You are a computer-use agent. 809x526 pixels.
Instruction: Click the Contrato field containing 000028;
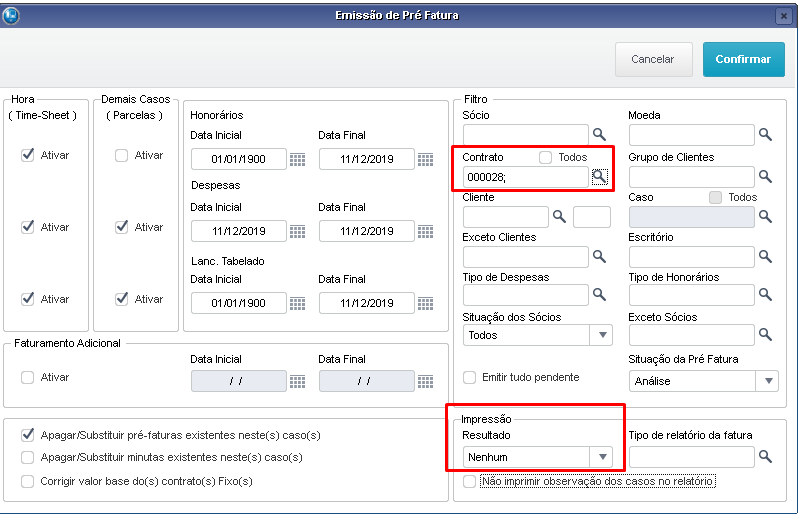pos(526,177)
